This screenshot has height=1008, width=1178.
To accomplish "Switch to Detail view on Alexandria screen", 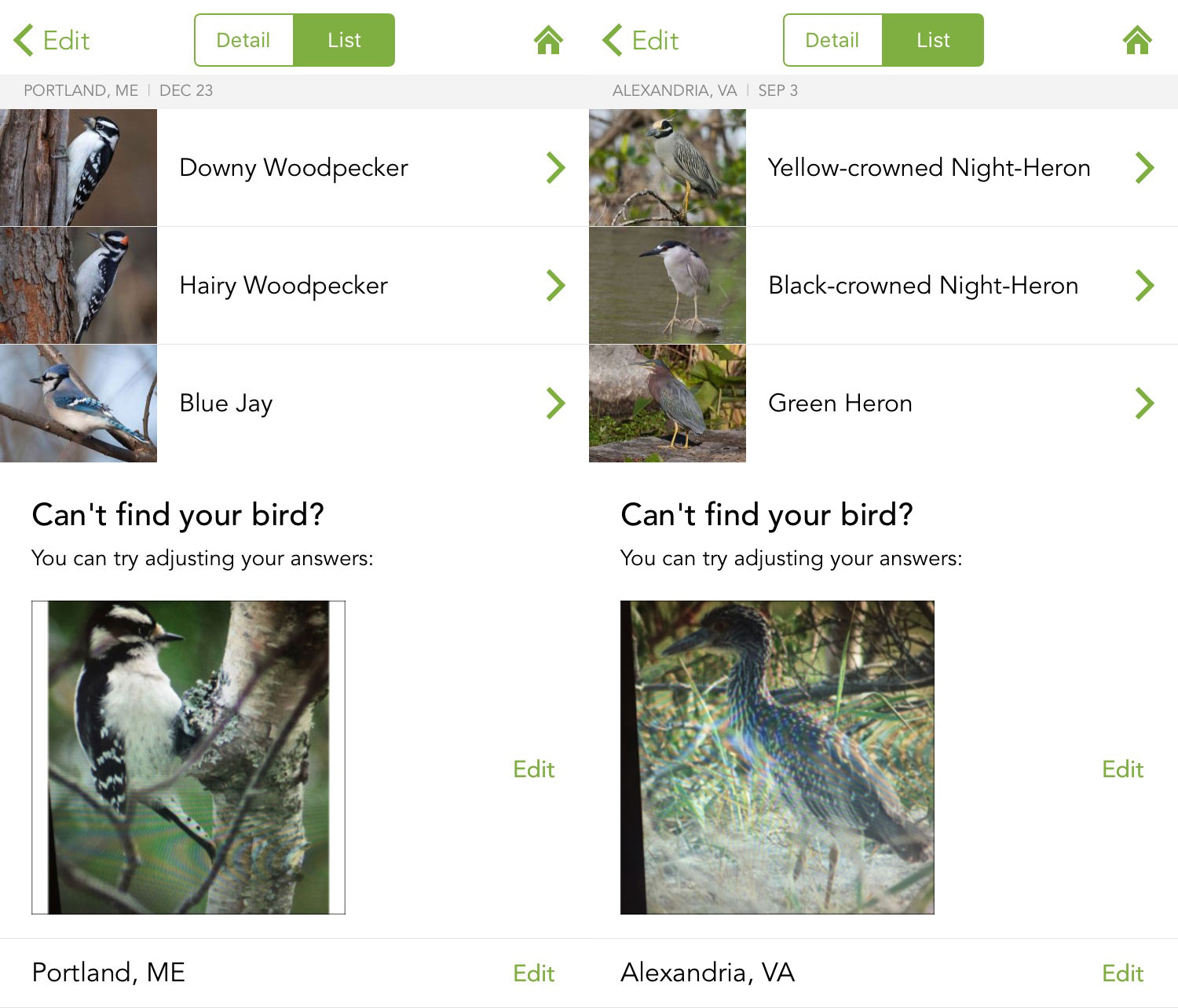I will [x=832, y=40].
